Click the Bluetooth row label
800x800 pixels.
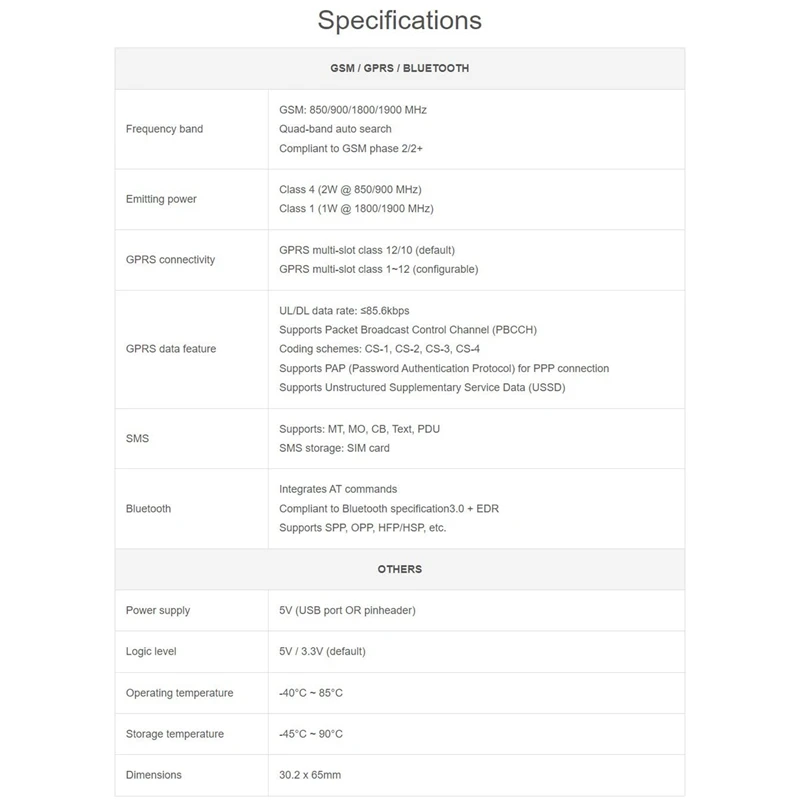click(x=148, y=509)
